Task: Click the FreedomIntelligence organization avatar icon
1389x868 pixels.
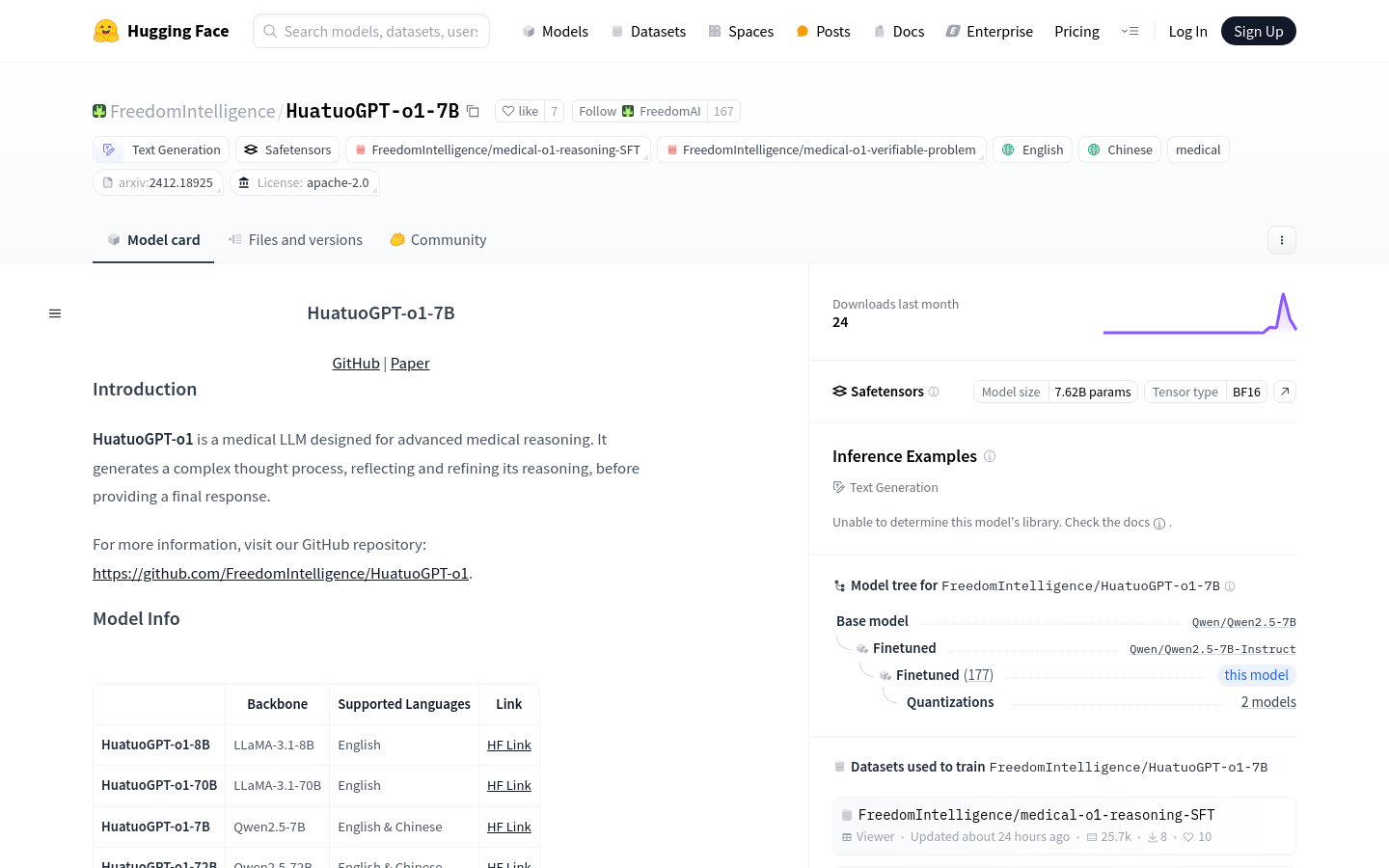Action: coord(99,111)
